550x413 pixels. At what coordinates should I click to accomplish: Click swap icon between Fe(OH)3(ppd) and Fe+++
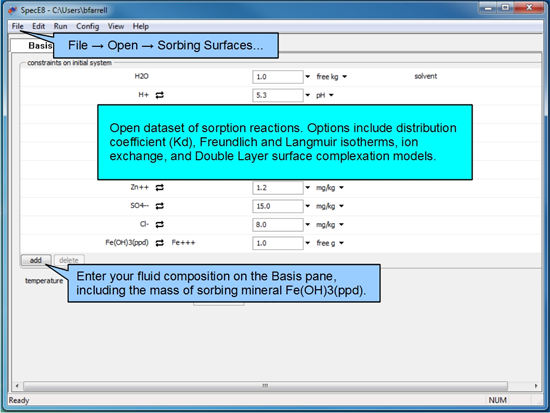[x=160, y=243]
